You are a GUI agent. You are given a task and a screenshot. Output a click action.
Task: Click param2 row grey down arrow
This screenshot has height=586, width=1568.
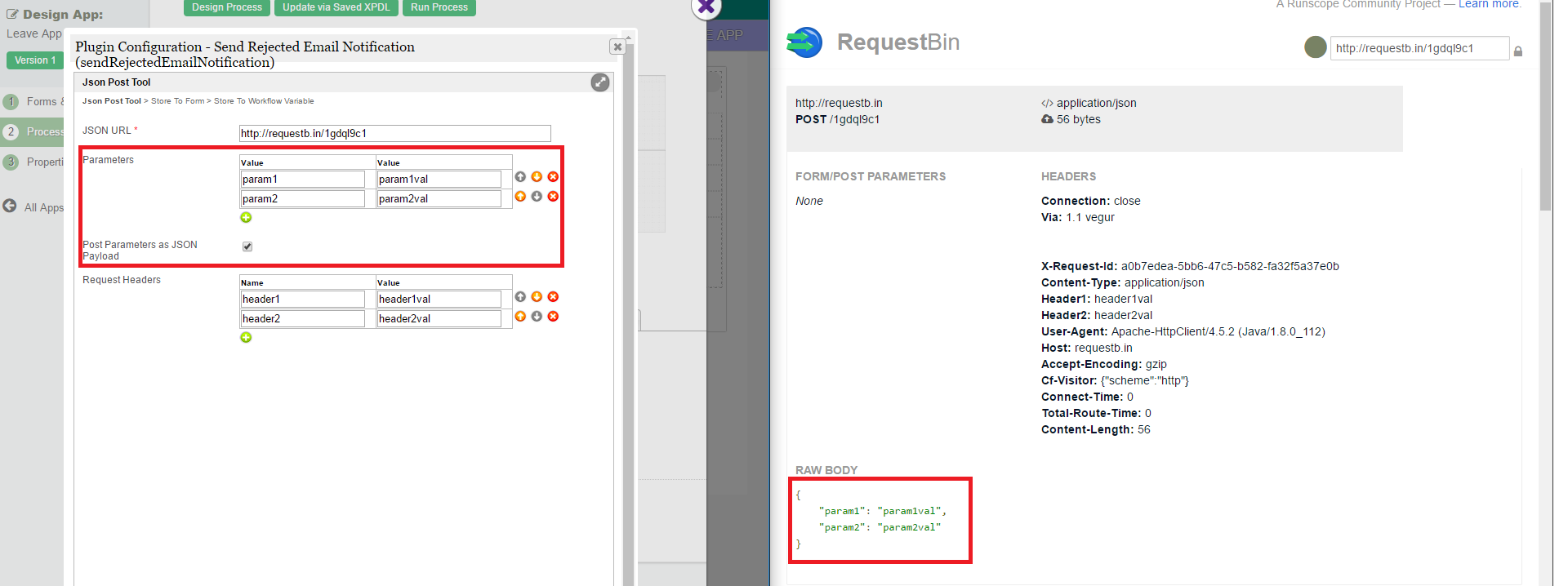537,197
